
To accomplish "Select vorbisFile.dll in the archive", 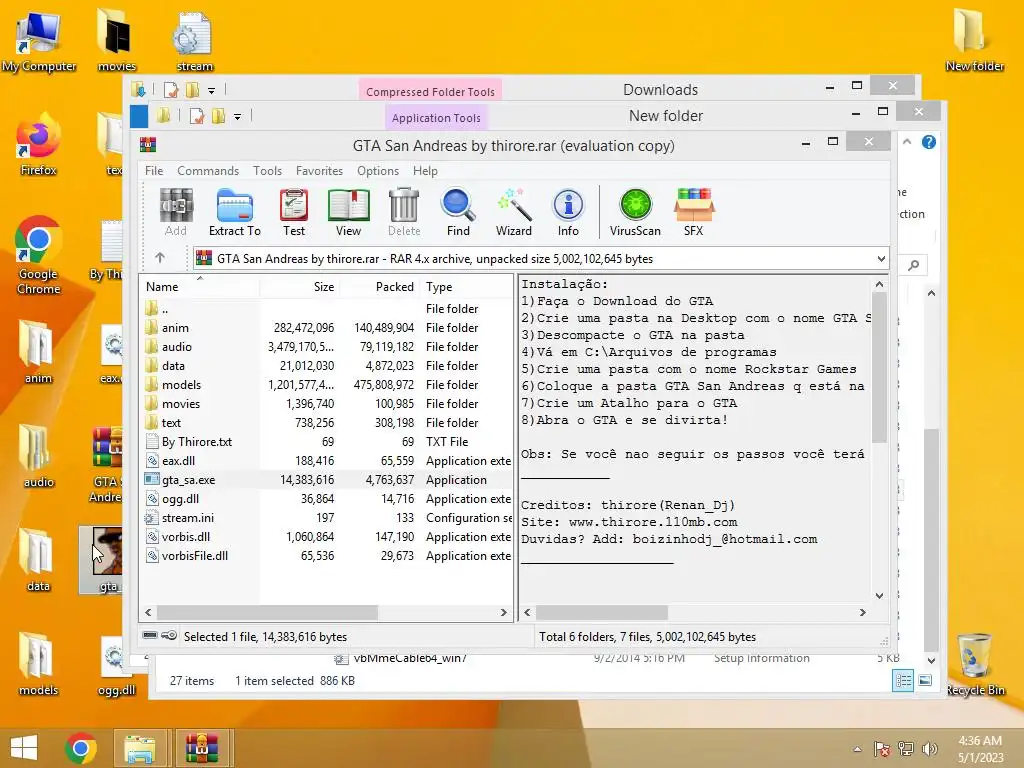I will [x=326, y=555].
